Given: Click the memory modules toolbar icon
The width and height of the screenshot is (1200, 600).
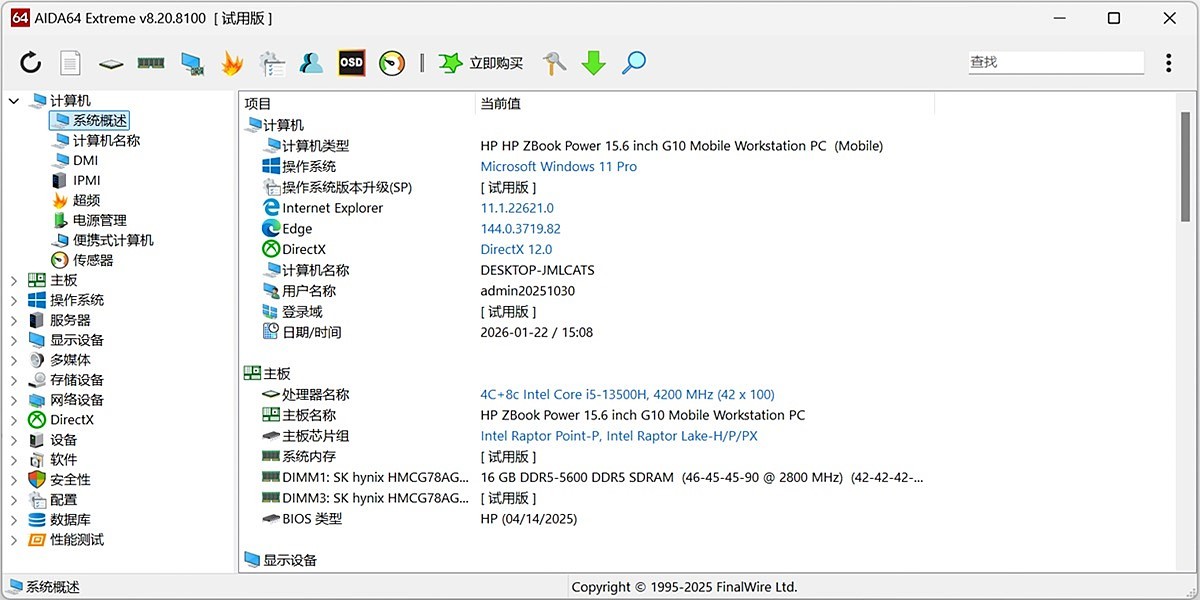Looking at the screenshot, I should (149, 62).
